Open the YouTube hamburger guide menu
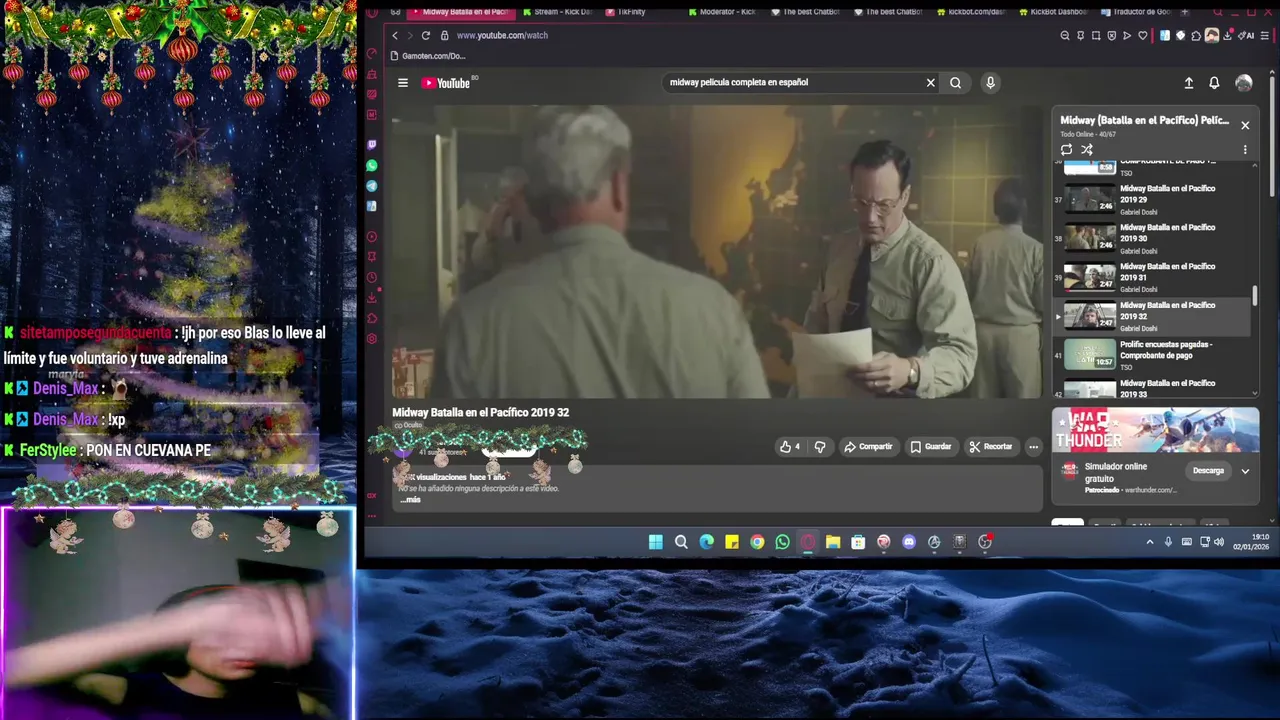This screenshot has height=720, width=1280. (x=403, y=83)
